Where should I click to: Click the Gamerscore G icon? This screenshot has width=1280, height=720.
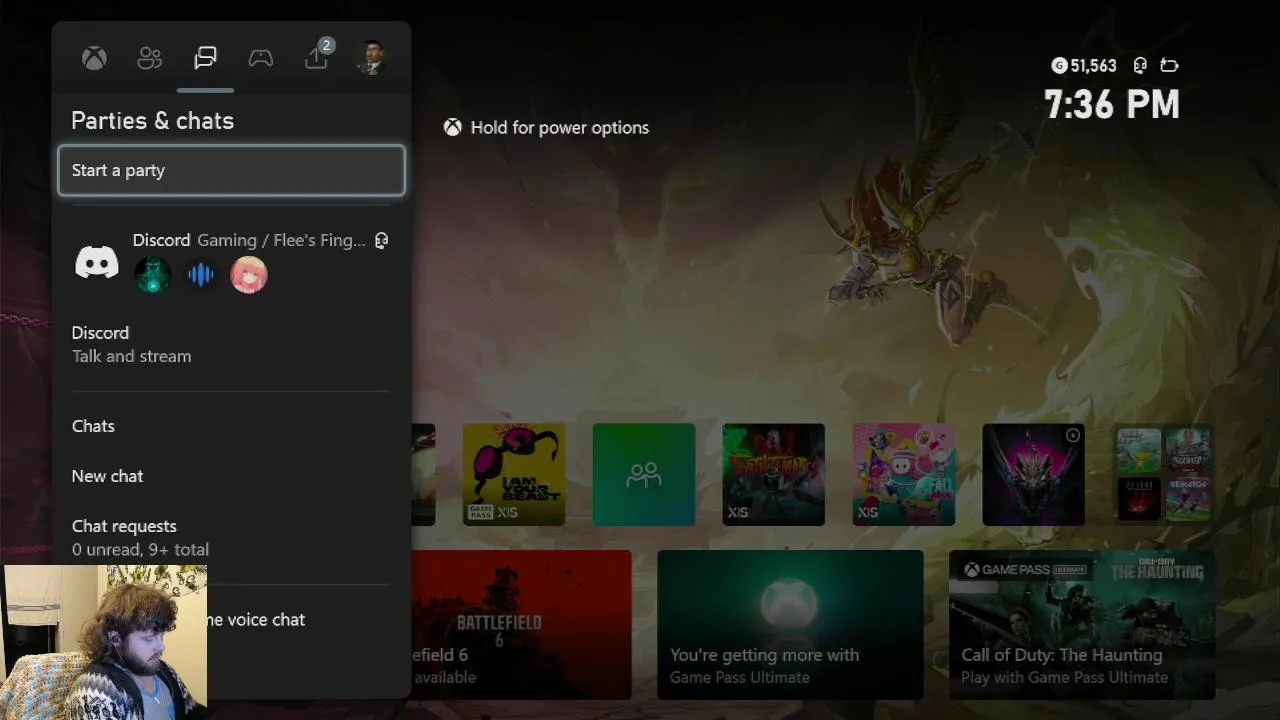coord(1059,65)
